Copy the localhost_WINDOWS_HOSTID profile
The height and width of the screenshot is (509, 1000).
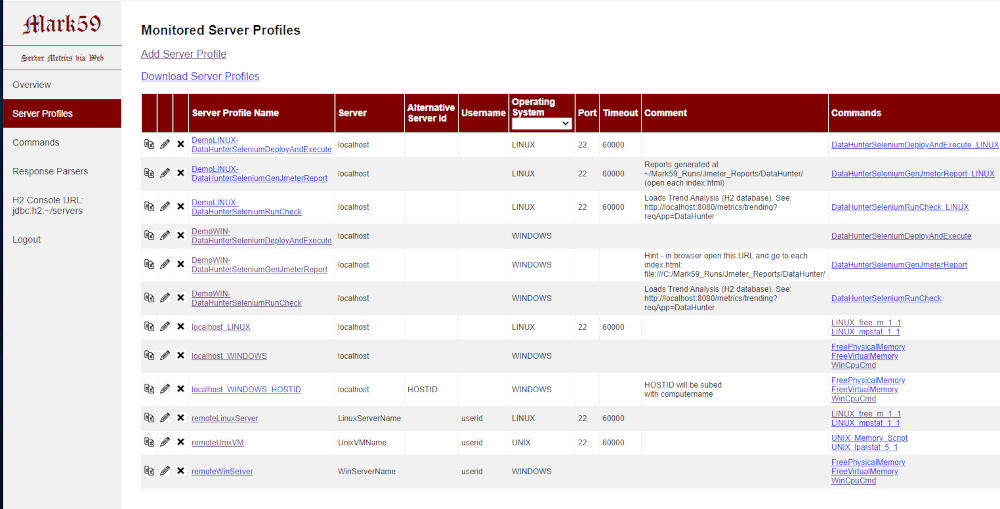click(149, 389)
